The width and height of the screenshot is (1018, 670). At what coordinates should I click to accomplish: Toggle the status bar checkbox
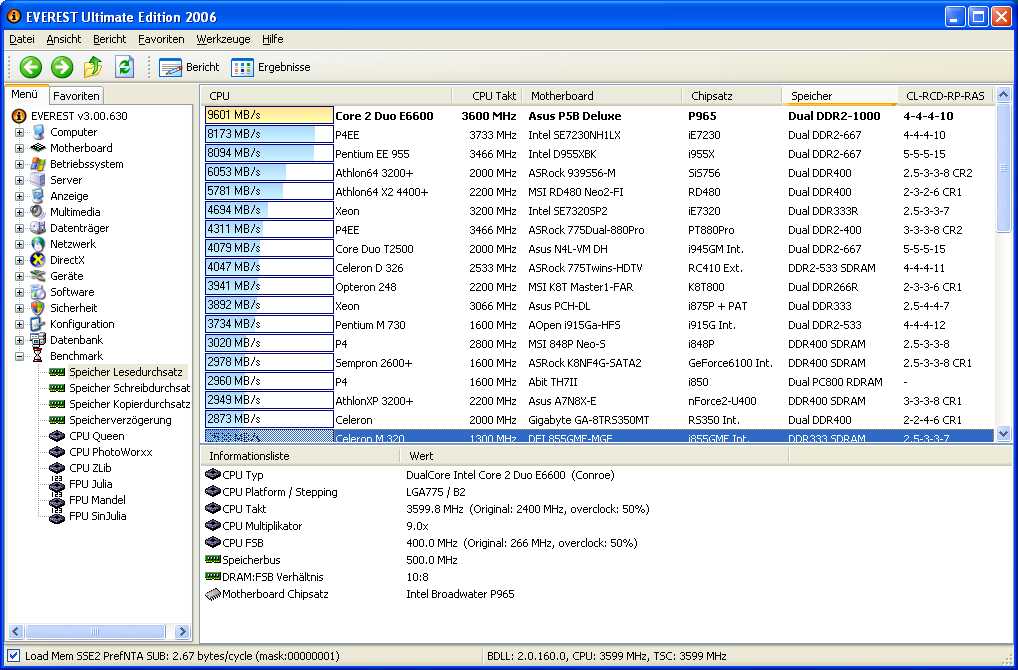click(13, 656)
